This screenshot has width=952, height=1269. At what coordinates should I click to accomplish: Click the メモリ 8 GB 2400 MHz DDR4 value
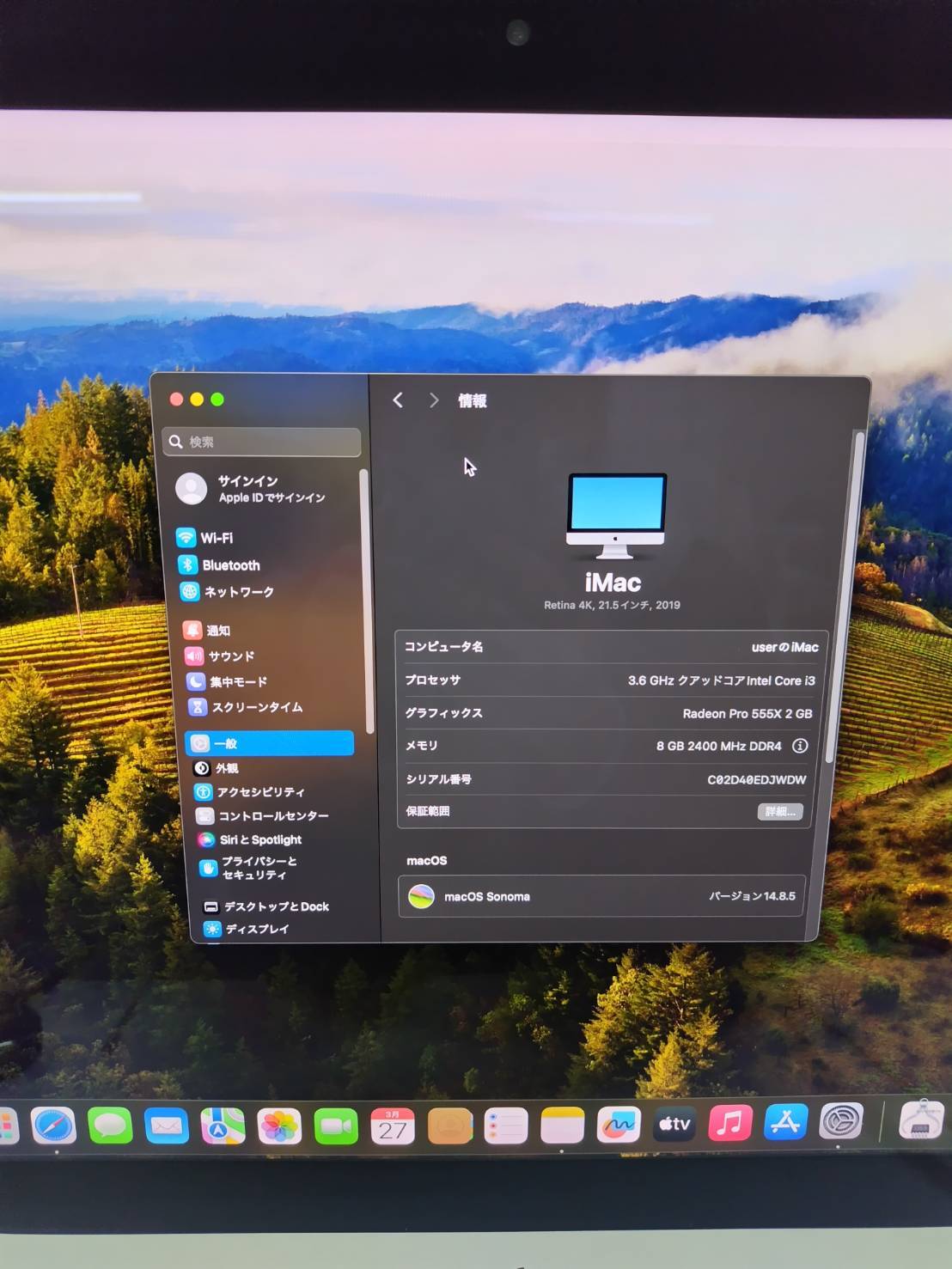[719, 746]
